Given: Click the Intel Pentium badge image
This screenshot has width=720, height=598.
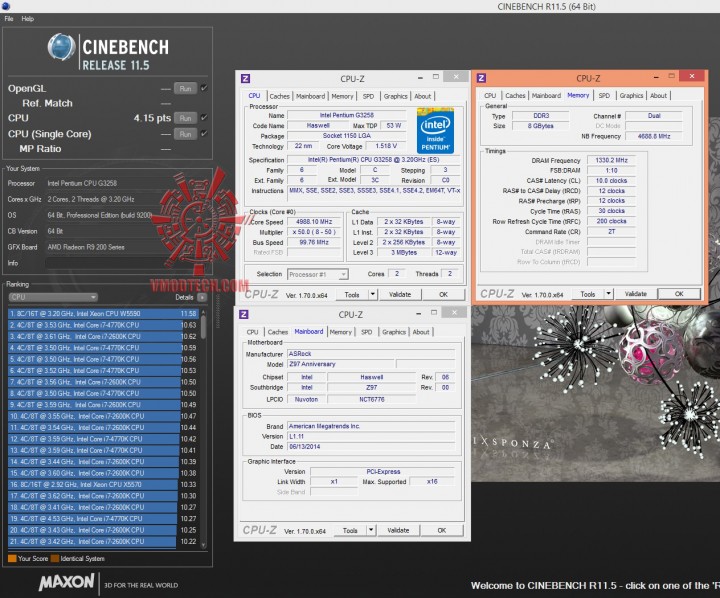Looking at the screenshot, I should [x=435, y=130].
